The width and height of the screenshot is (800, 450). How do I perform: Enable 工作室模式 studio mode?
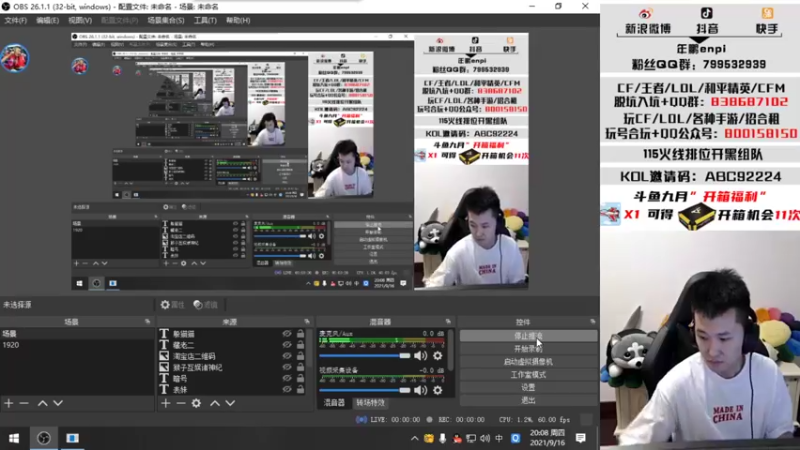point(528,374)
